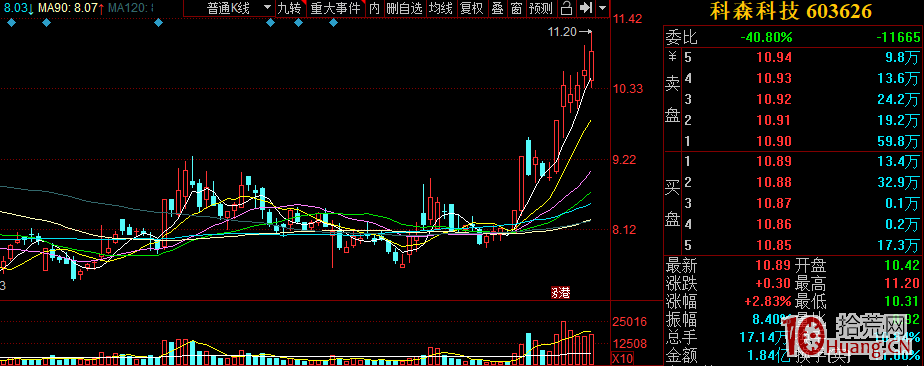Viewport: 924px width, 366px height.
Task: Click the 窗 window layout button
Action: [x=516, y=8]
